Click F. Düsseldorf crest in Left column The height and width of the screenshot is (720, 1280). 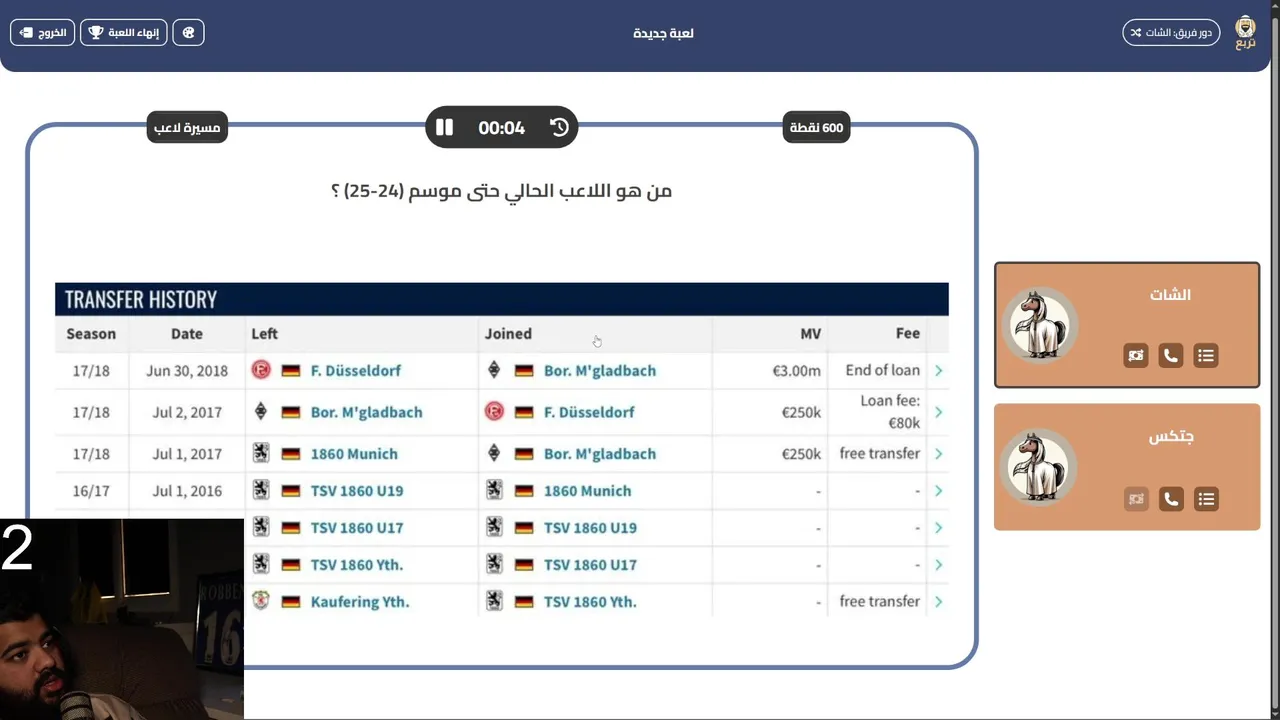click(261, 370)
